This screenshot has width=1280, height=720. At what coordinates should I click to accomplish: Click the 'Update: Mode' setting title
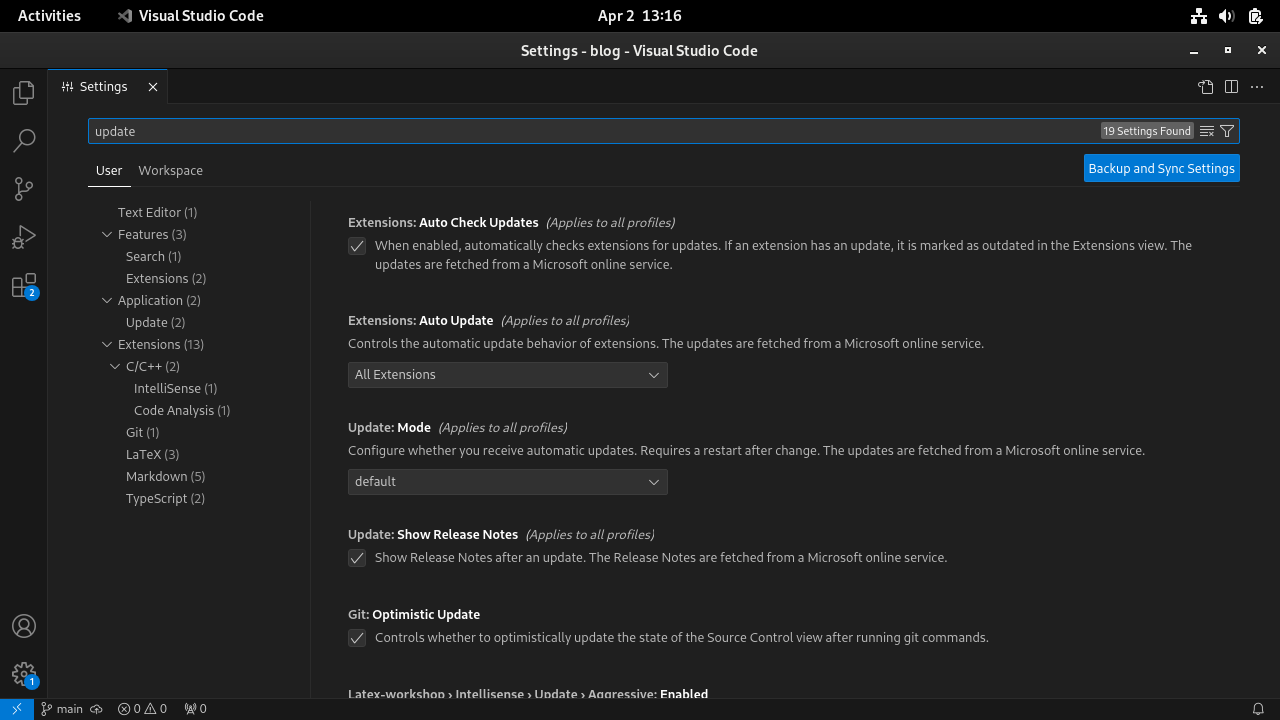(x=389, y=427)
